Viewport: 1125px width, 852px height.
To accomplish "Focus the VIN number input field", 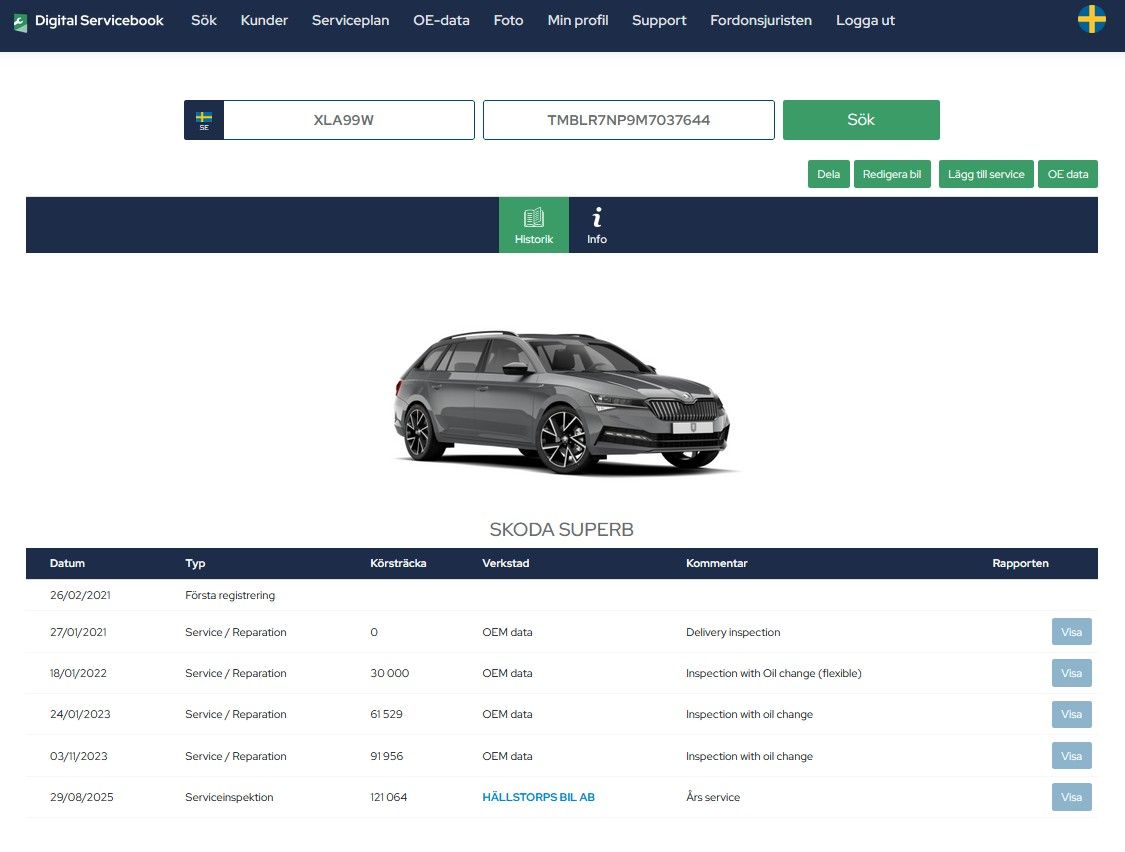I will click(628, 120).
